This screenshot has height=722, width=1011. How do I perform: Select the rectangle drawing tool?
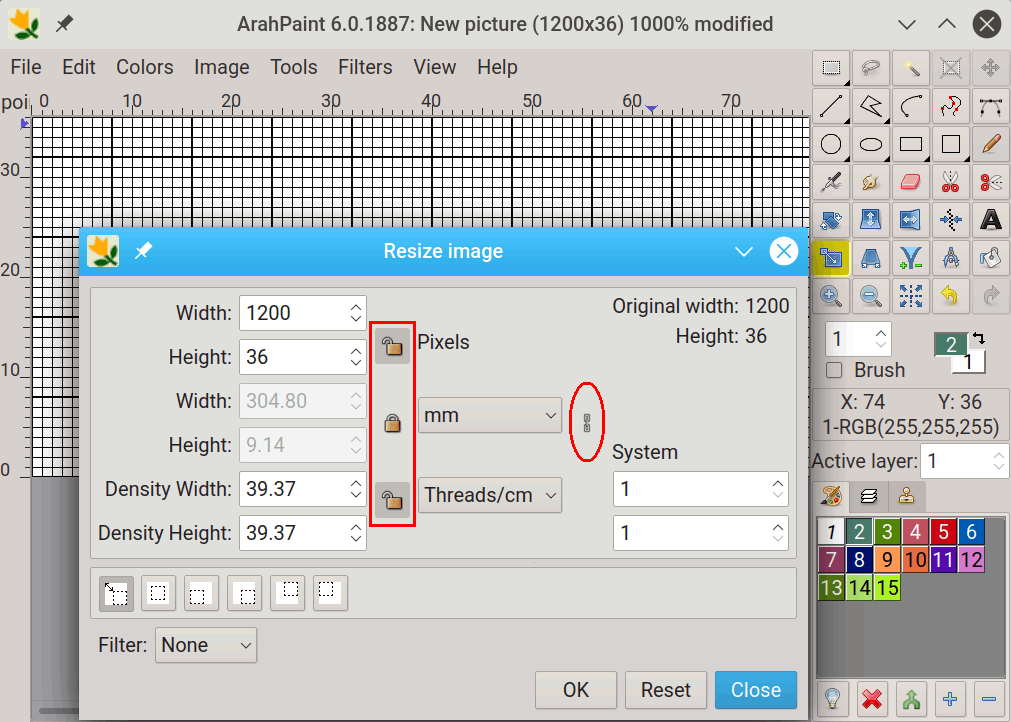point(911,144)
